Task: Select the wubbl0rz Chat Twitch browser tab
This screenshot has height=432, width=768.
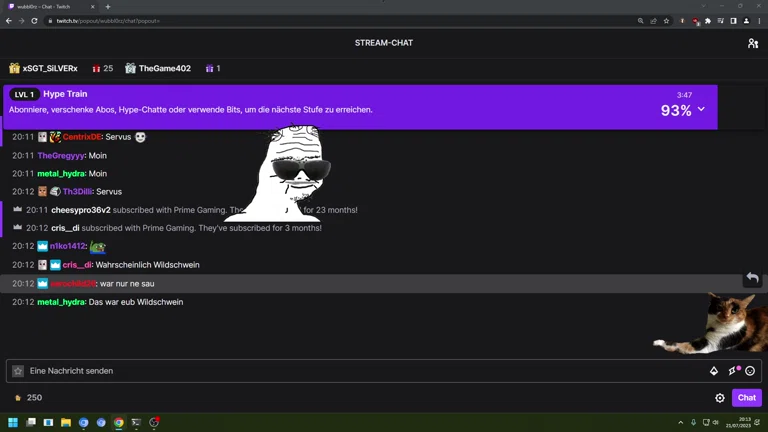Action: (x=50, y=7)
